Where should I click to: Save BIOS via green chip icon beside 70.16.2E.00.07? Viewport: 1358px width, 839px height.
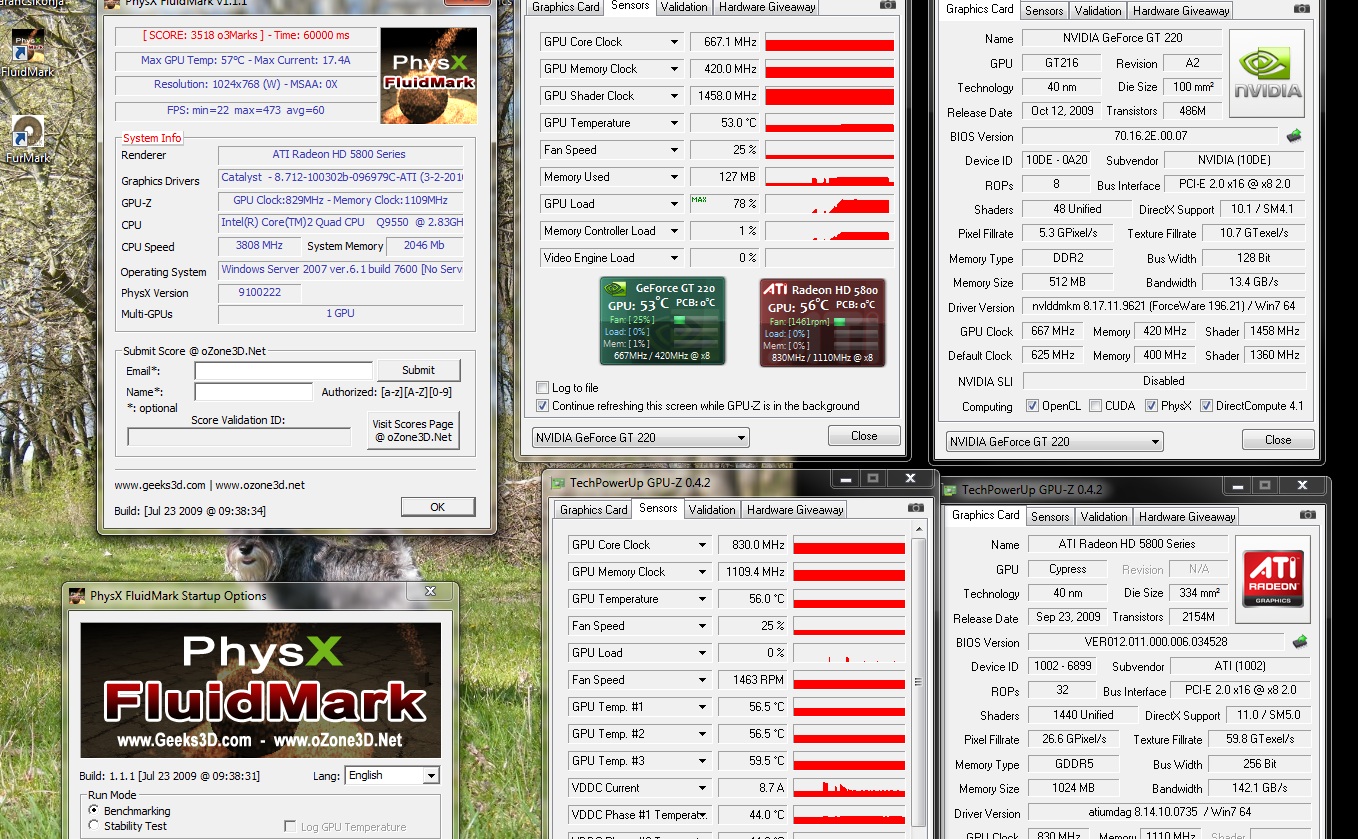click(x=1294, y=136)
